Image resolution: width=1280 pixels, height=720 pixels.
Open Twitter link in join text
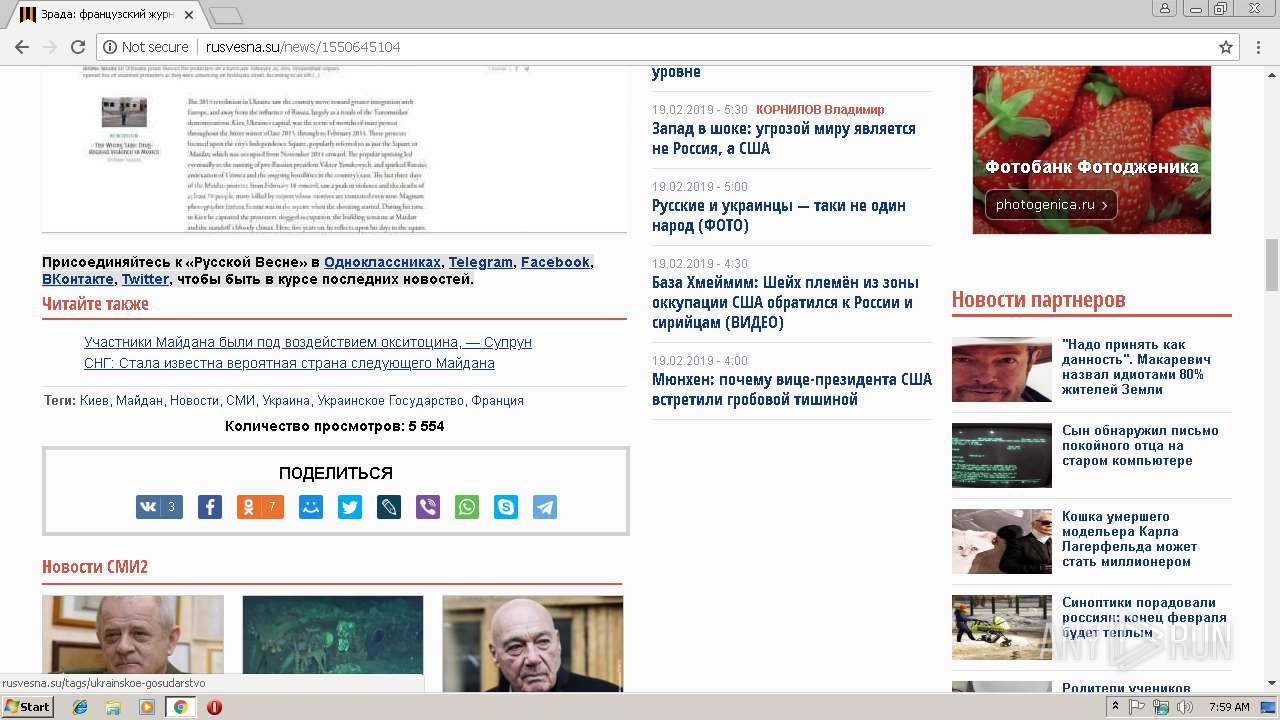tap(145, 279)
